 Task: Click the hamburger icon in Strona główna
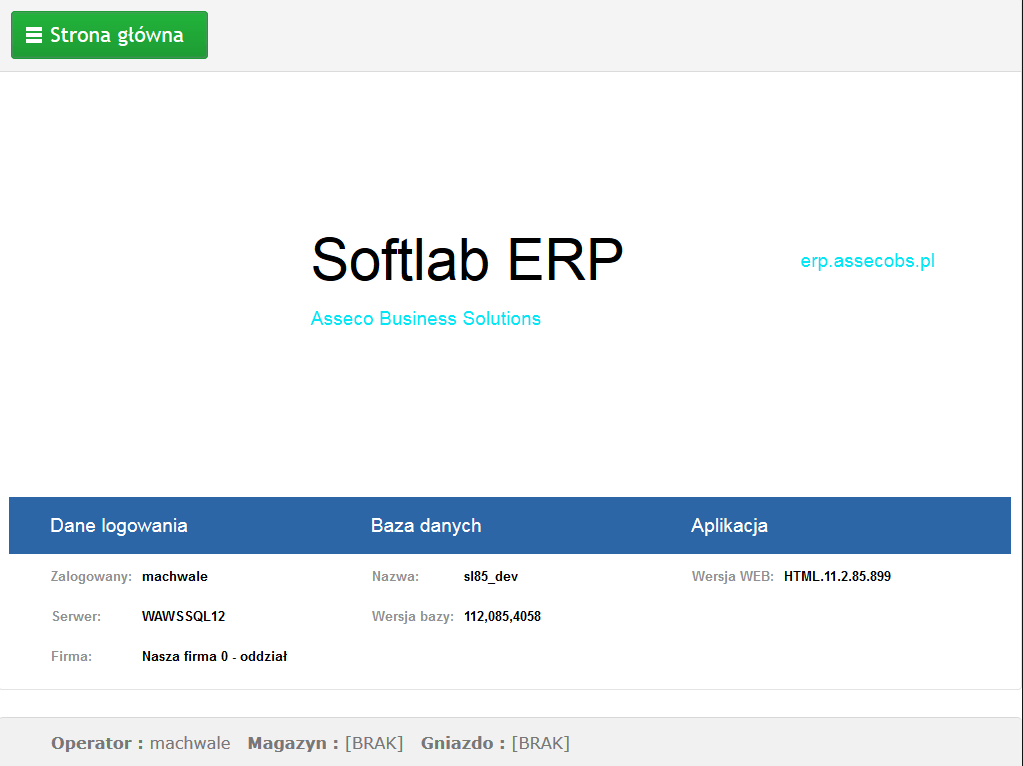pyautogui.click(x=34, y=35)
